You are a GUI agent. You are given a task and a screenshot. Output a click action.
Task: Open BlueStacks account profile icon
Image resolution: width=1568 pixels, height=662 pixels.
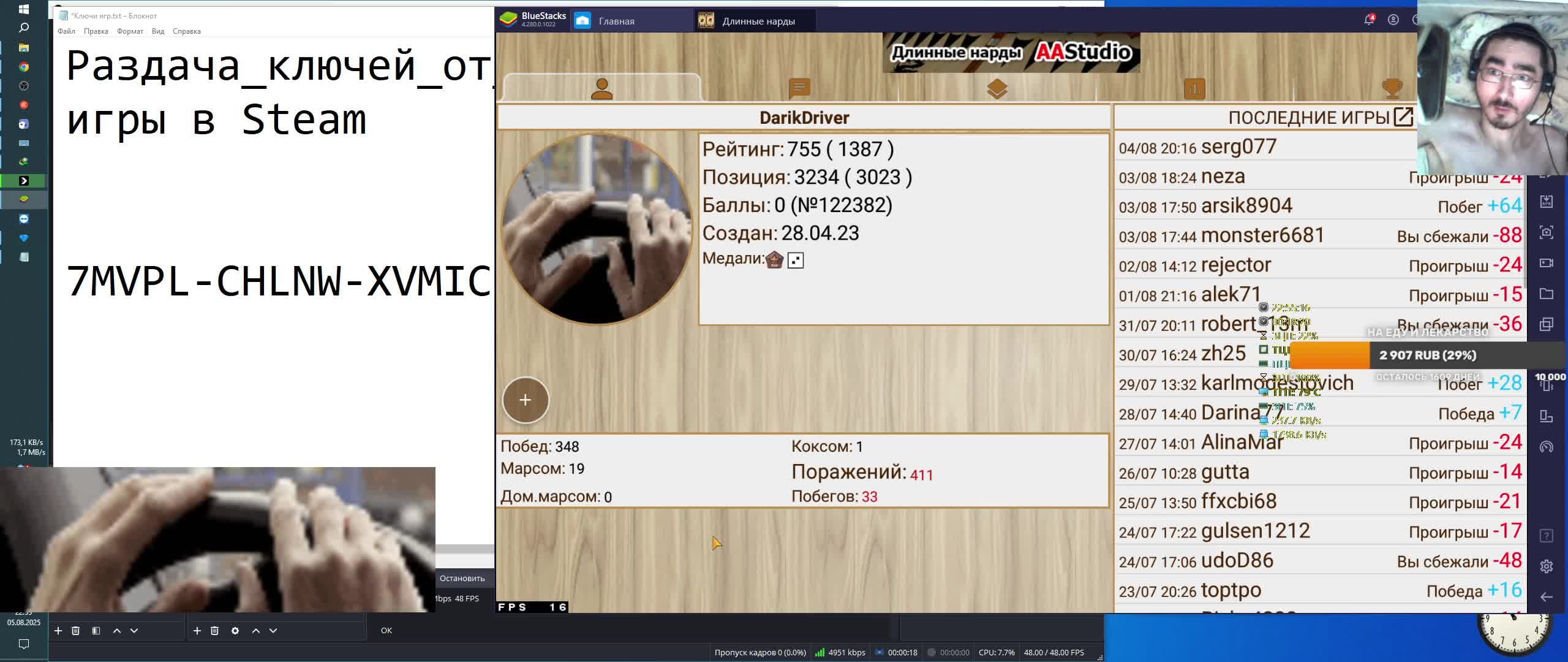1393,20
